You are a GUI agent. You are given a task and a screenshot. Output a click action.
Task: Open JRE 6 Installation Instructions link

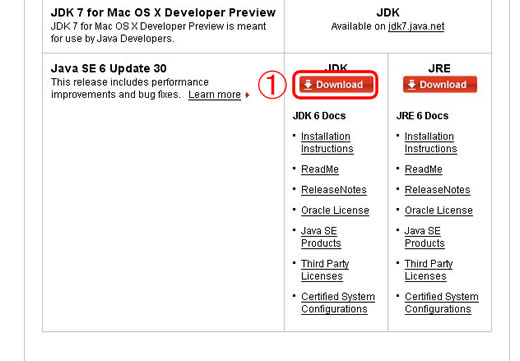coord(431,142)
